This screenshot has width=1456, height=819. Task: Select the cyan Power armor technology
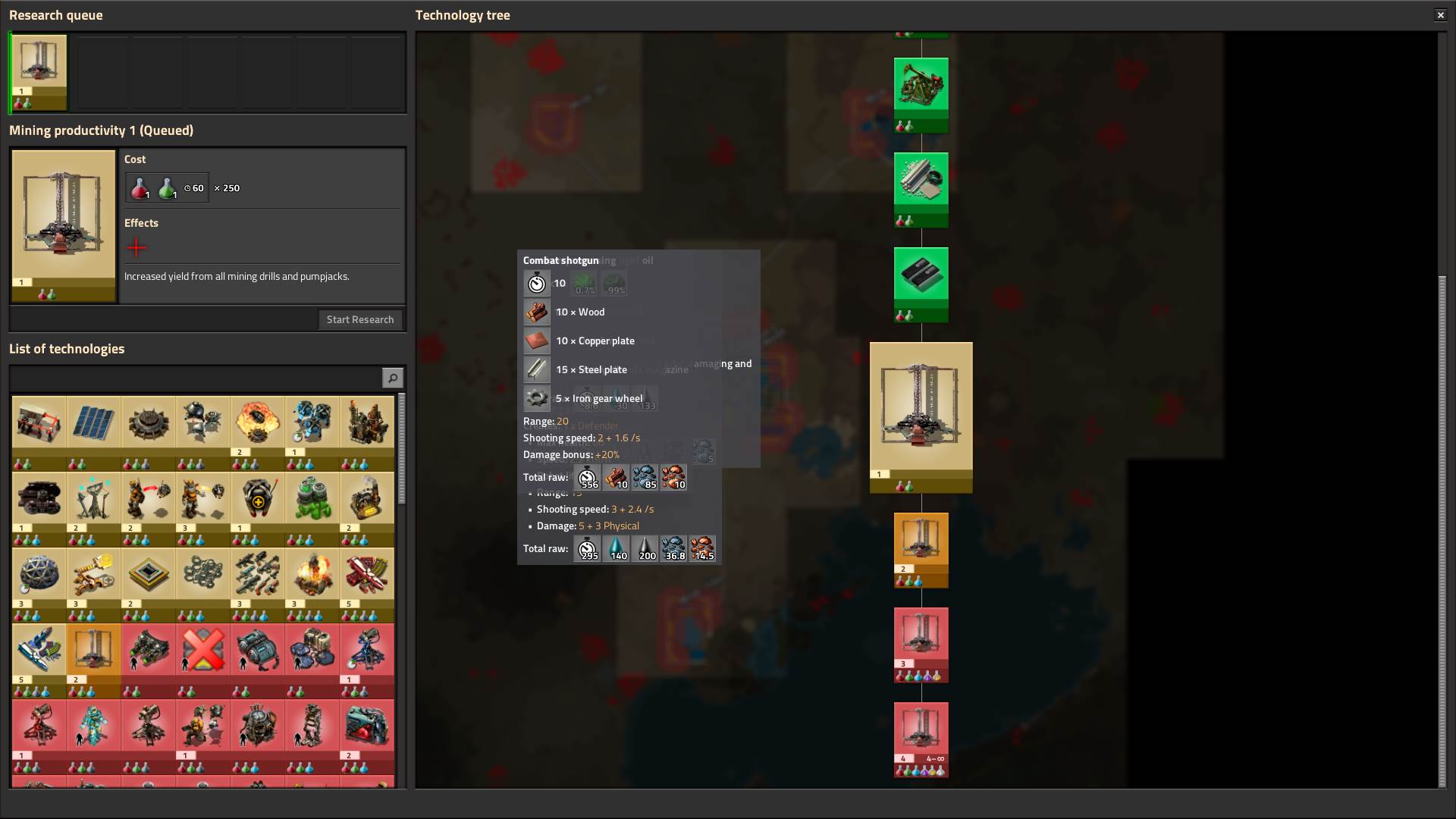(x=94, y=736)
